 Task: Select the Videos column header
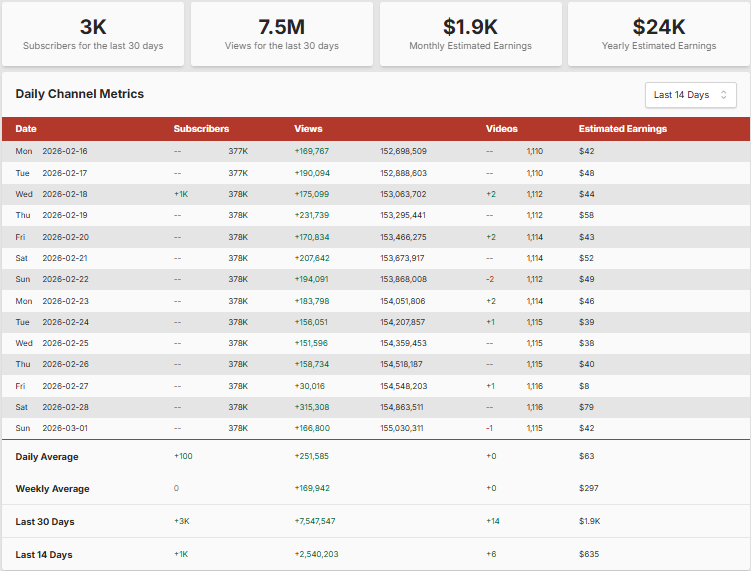coord(502,129)
